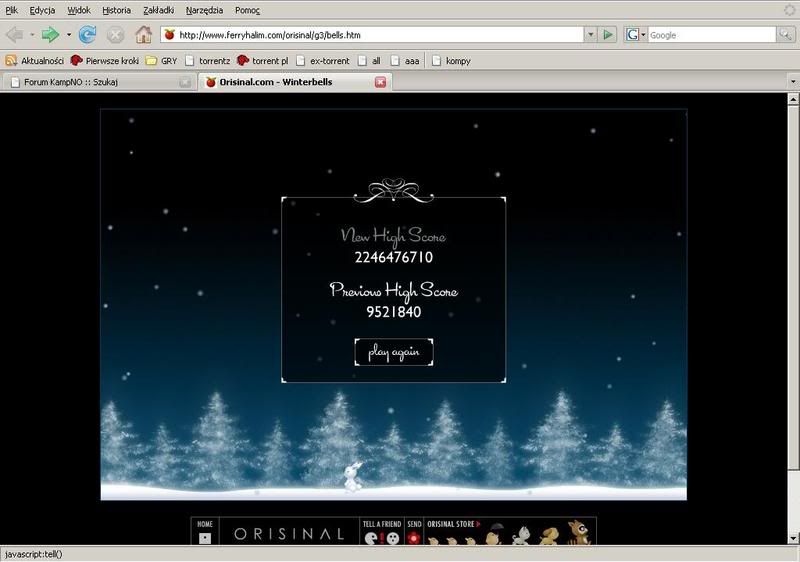Image resolution: width=800 pixels, height=562 pixels.
Task: Open the Zakładki menu
Action: 159,10
